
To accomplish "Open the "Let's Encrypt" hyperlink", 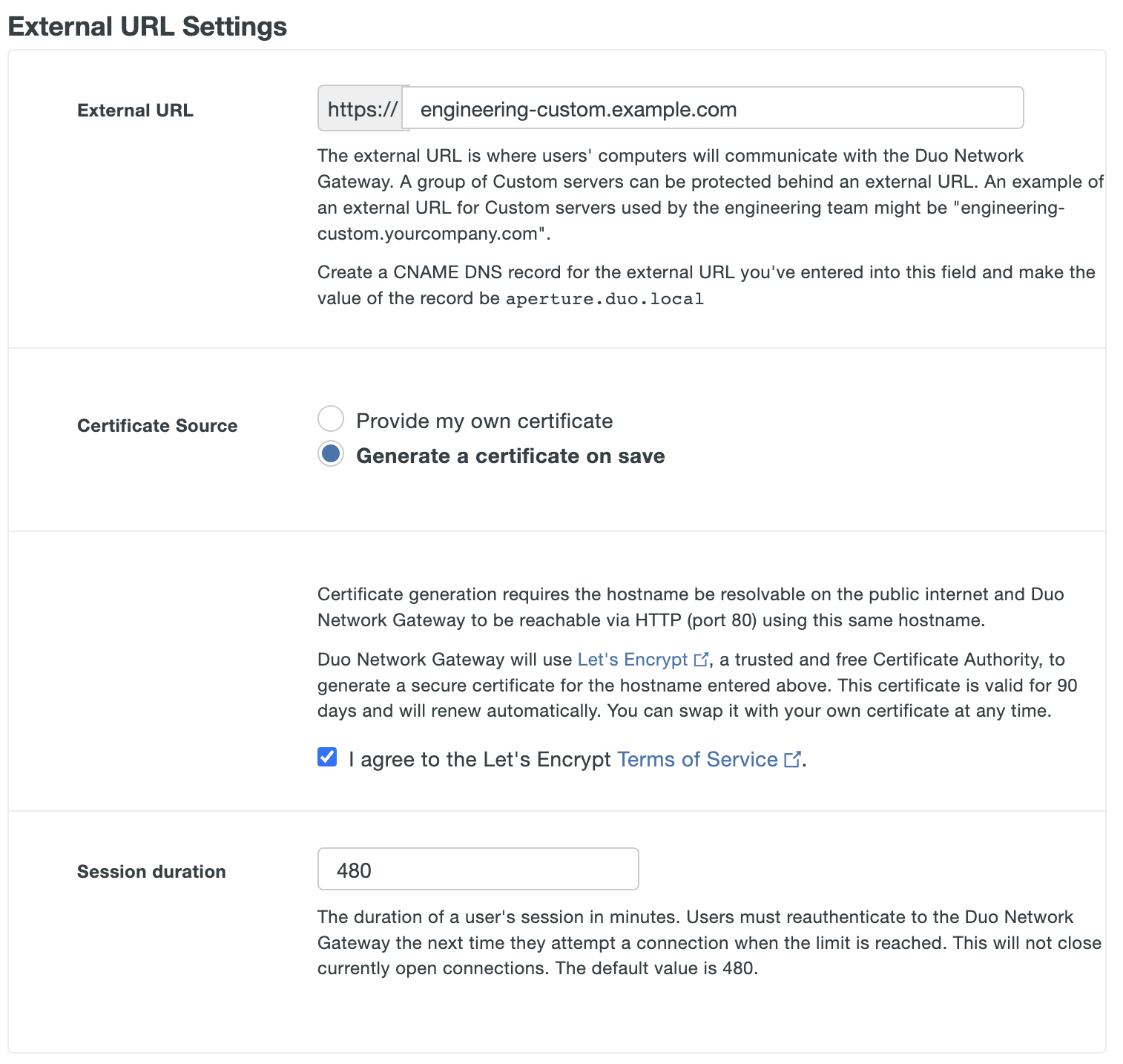I will [632, 659].
